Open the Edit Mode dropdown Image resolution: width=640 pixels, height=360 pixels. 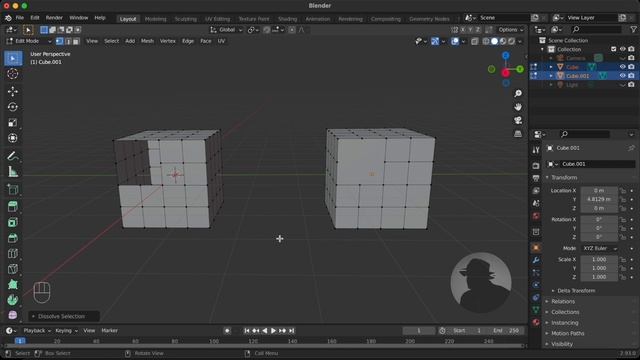click(29, 41)
